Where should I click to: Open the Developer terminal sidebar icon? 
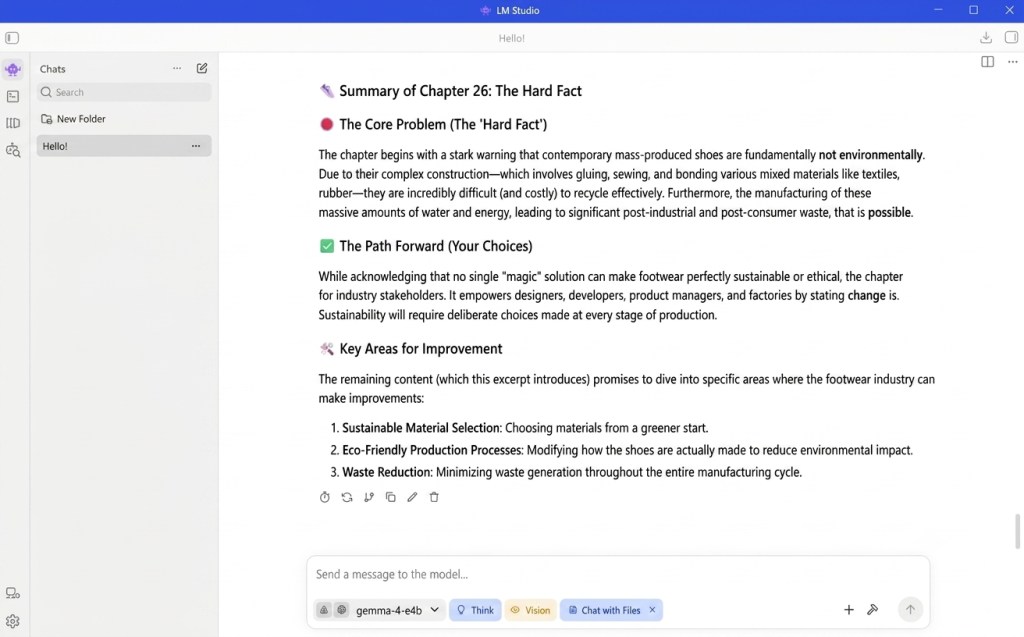[x=13, y=96]
